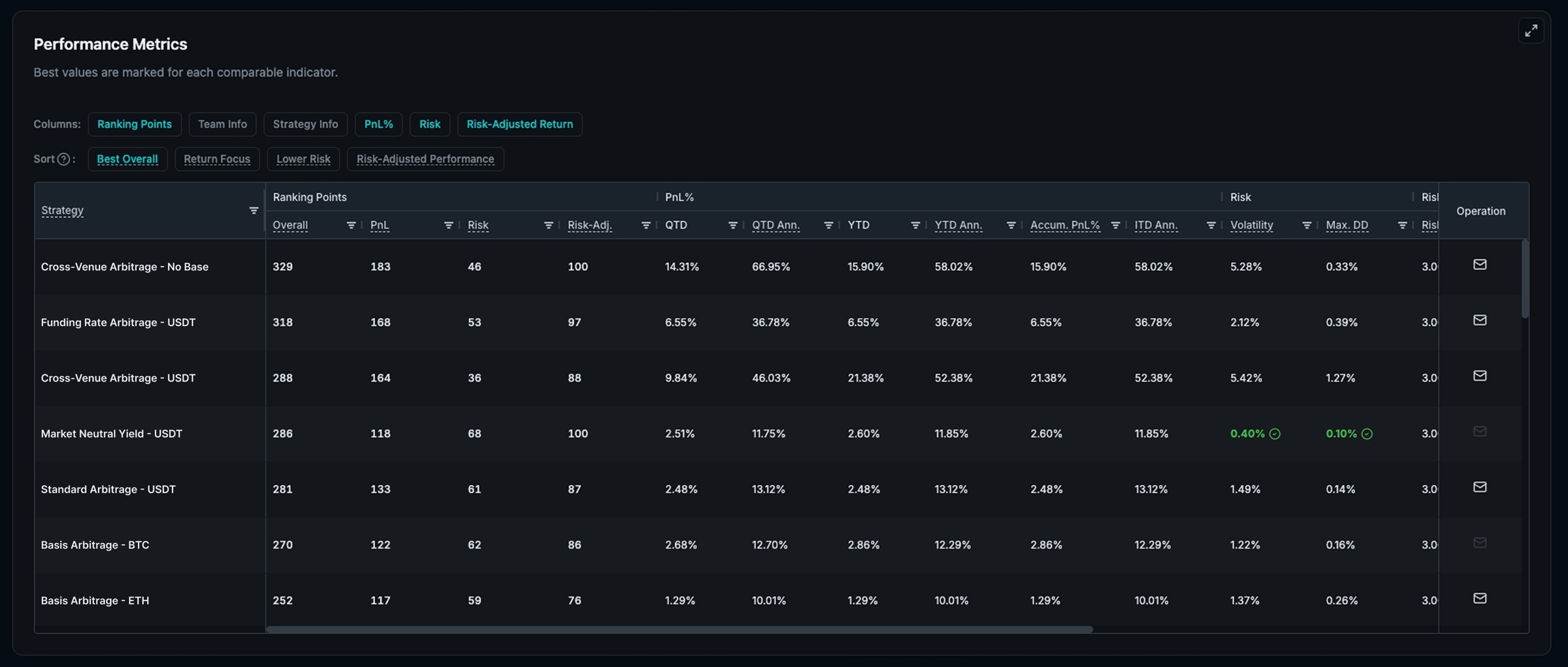
Task: Click mail icon for Cross-Venue Arbitrage - No Base
Action: coord(1480,265)
